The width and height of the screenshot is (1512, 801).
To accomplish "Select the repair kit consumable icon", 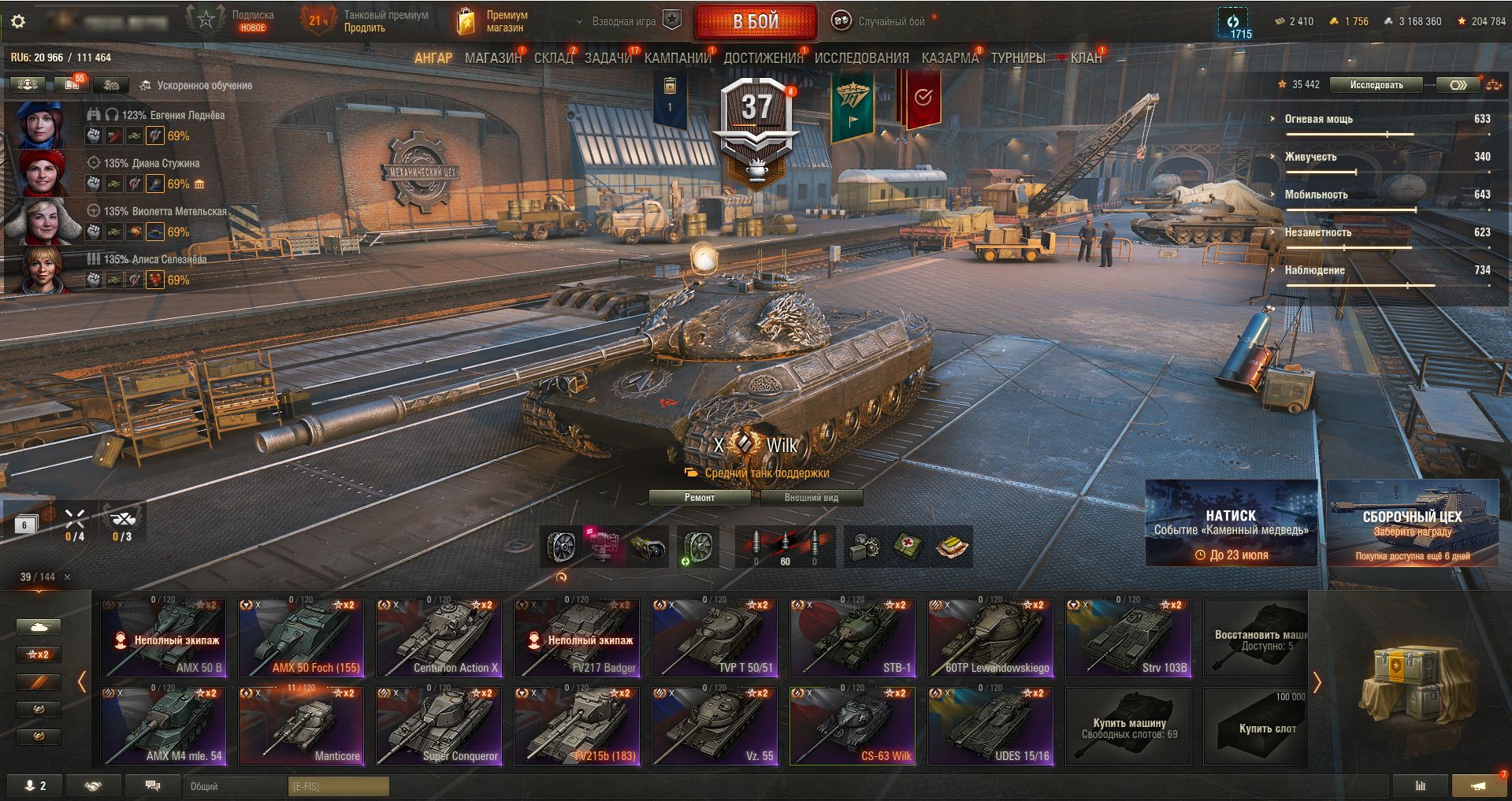I will point(865,547).
